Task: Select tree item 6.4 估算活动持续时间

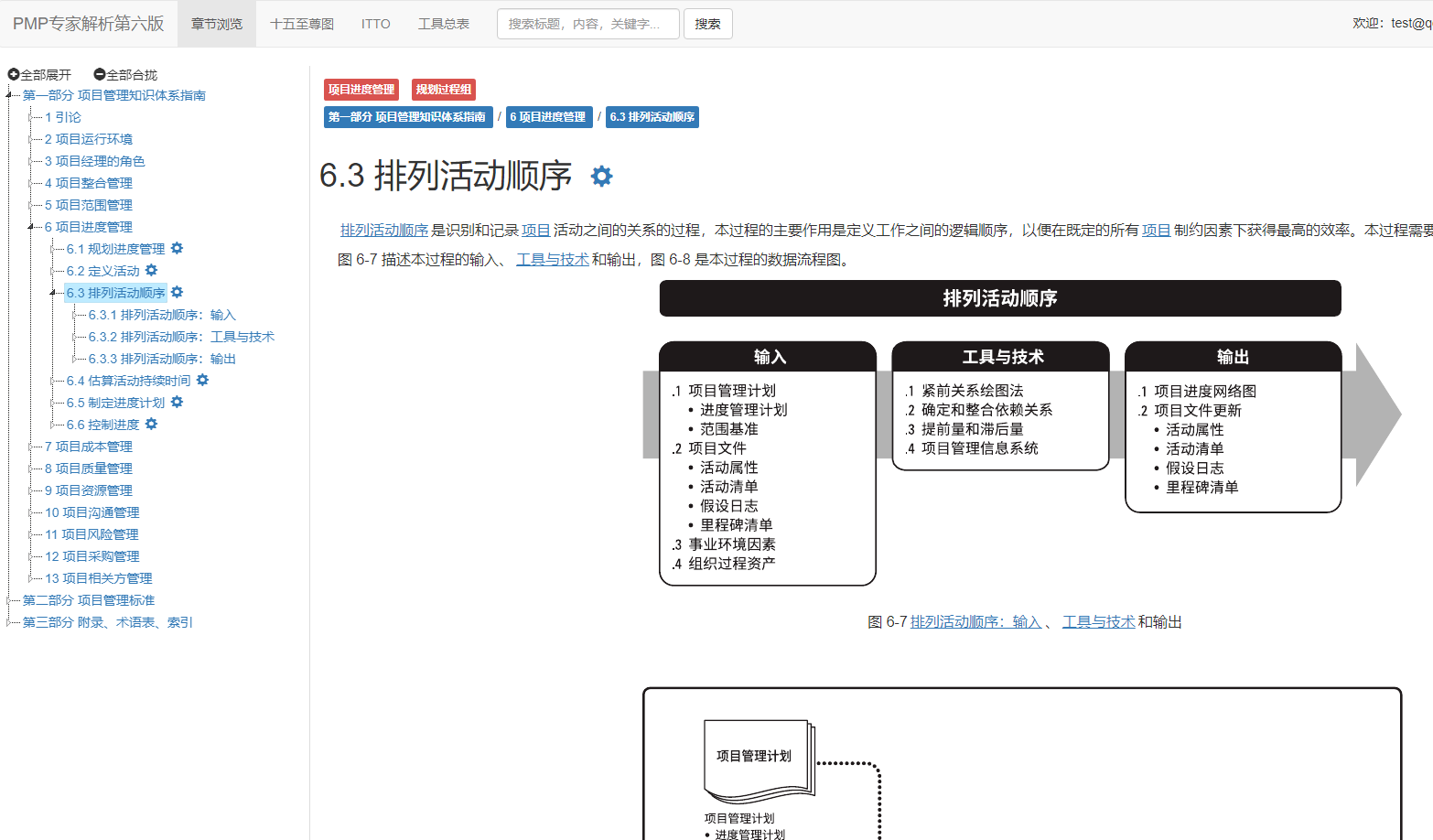Action: point(129,381)
